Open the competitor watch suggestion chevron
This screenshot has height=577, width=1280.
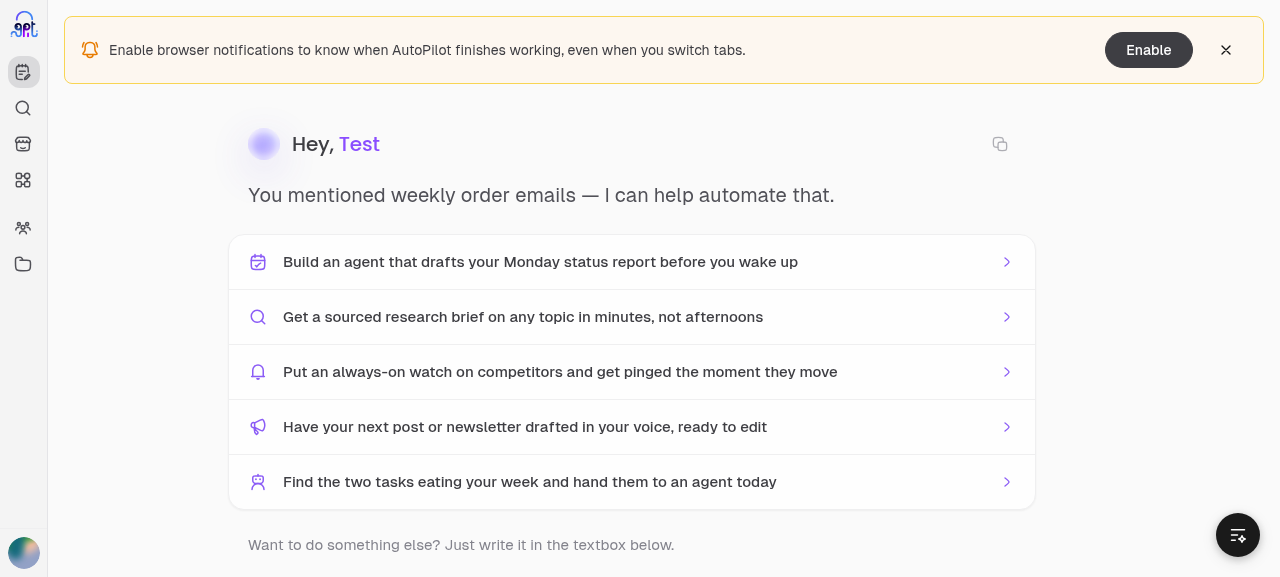click(1007, 372)
